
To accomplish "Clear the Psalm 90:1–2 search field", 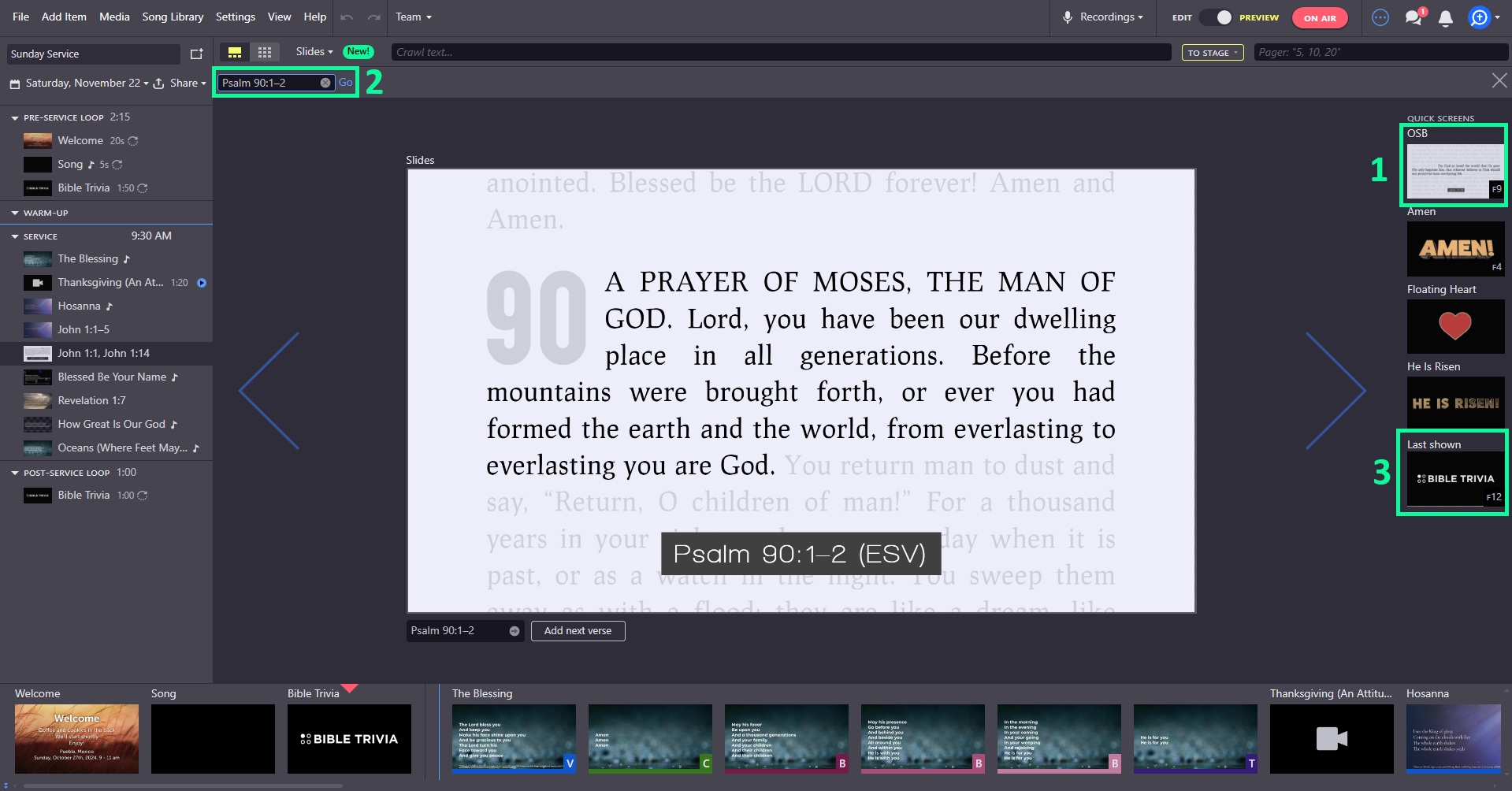I will [325, 83].
